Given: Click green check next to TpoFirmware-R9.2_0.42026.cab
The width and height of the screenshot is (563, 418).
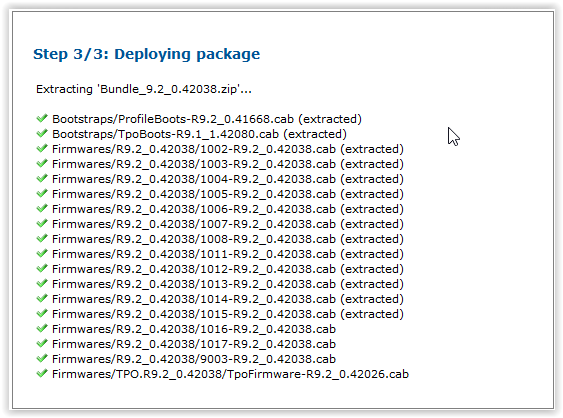Looking at the screenshot, I should coord(42,373).
